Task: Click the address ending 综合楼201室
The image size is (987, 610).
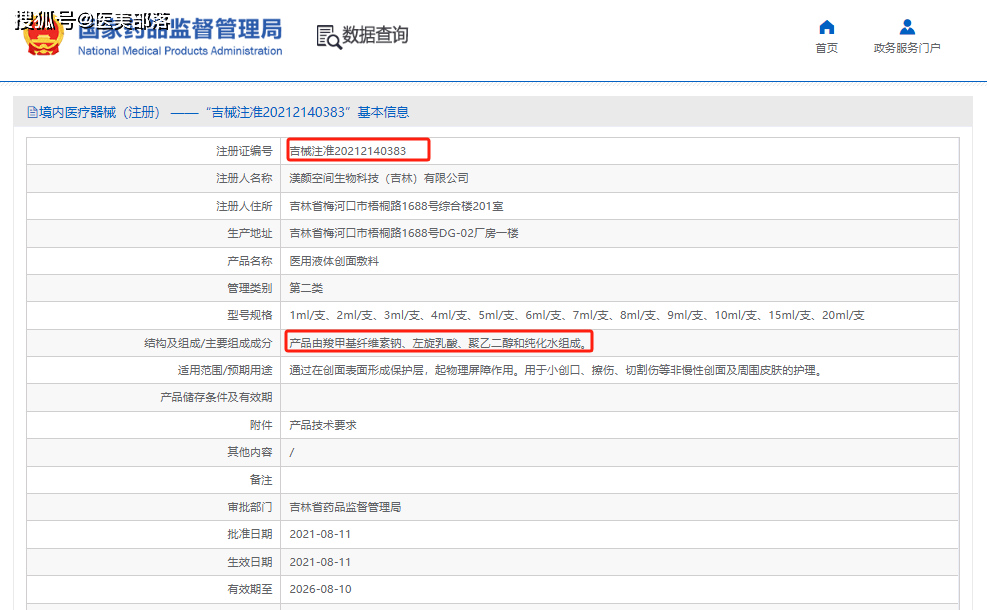Action: pos(397,206)
